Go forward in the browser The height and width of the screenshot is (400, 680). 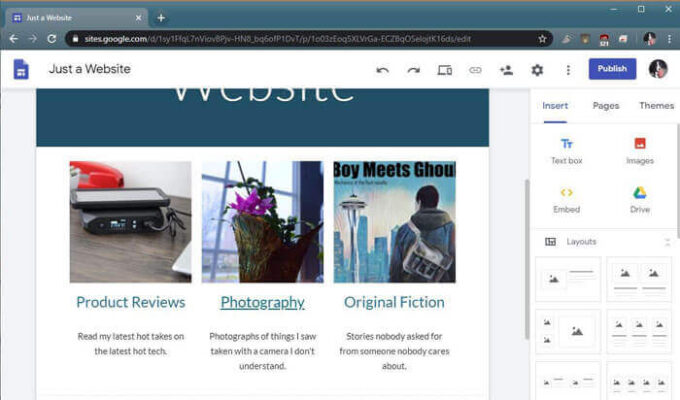point(33,39)
